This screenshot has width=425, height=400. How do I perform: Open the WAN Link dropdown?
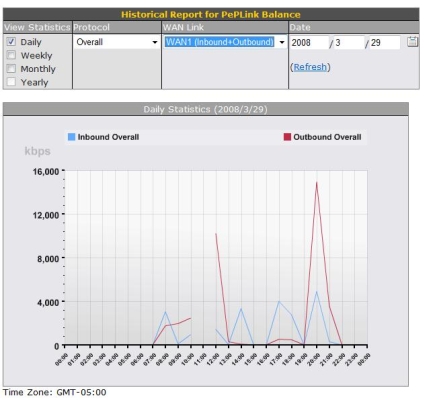tap(225, 42)
